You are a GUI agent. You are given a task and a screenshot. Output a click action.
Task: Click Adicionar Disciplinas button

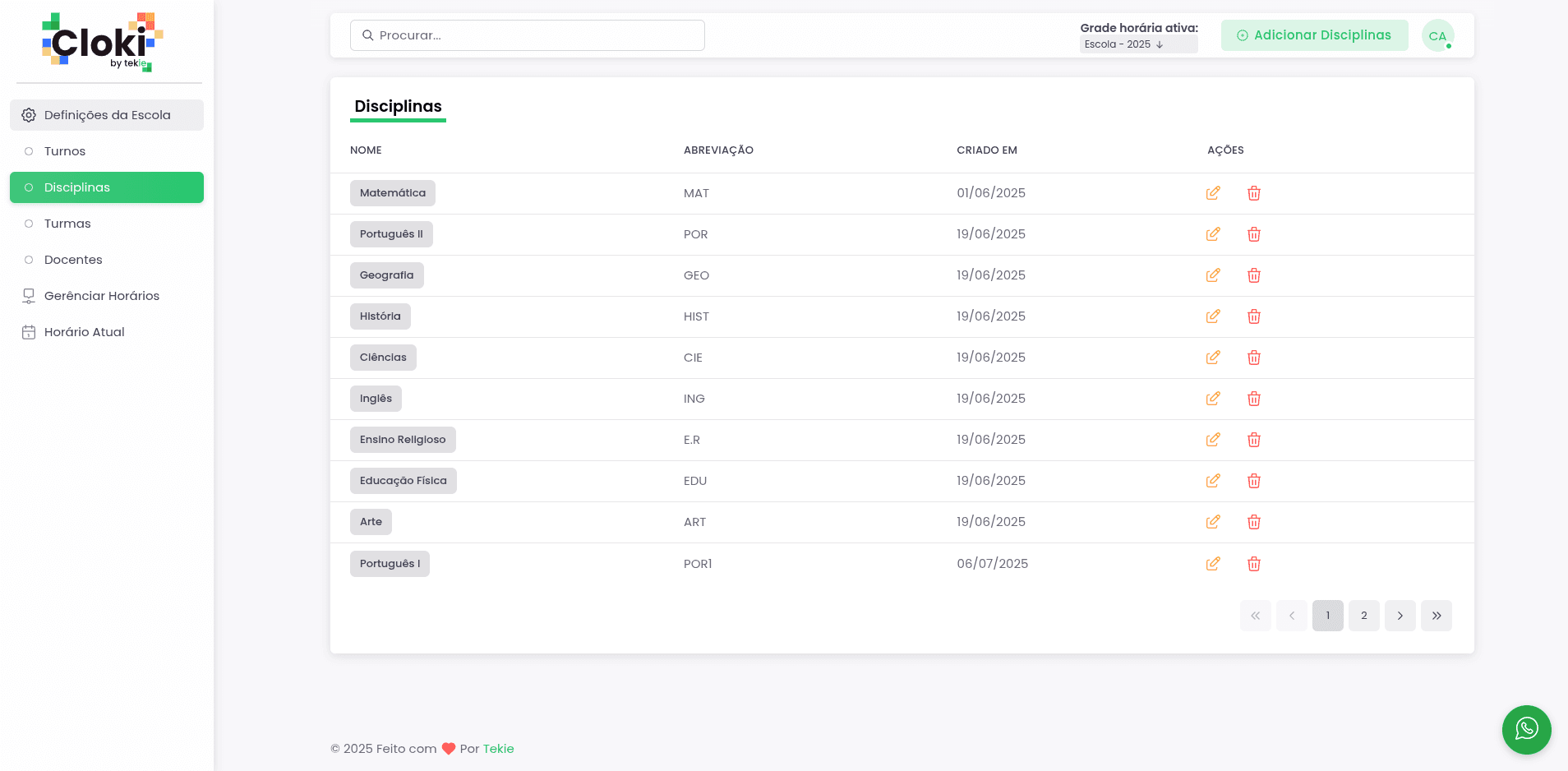[x=1314, y=35]
